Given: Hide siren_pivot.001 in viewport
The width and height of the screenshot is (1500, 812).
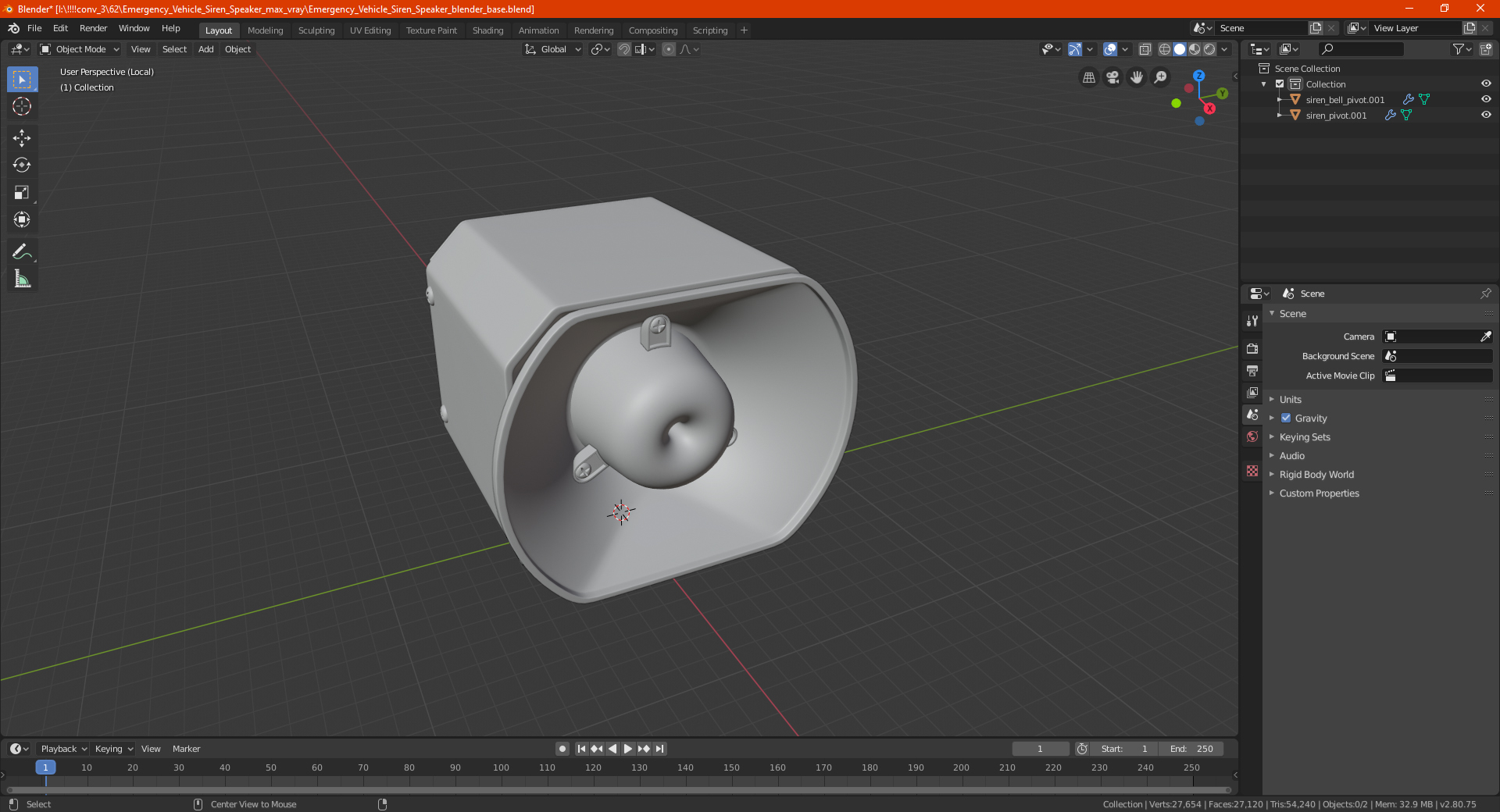Looking at the screenshot, I should (x=1486, y=115).
